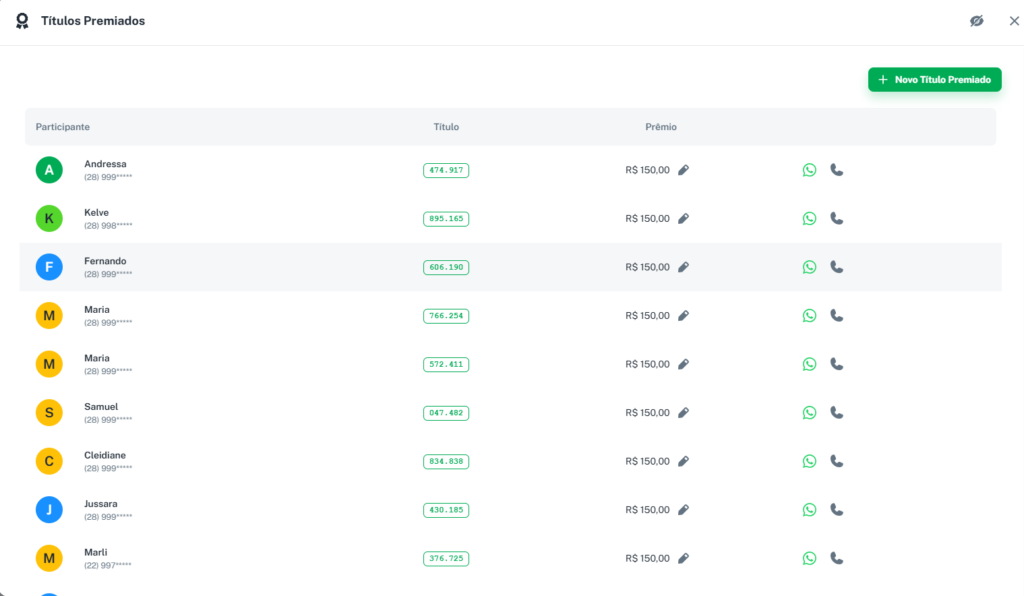Edit Andressa's R$ 150,00 prize
The width and height of the screenshot is (1024, 596).
click(684, 170)
